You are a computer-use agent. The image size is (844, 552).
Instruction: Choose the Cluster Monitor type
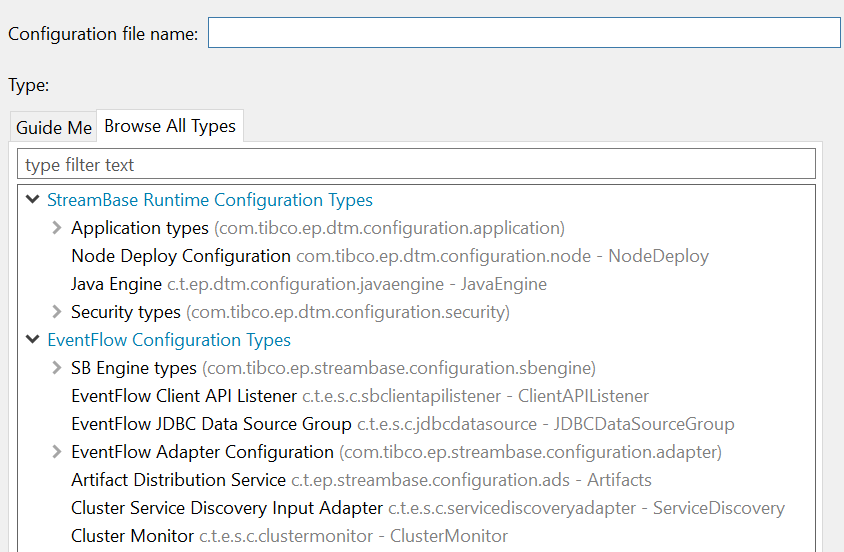132,536
